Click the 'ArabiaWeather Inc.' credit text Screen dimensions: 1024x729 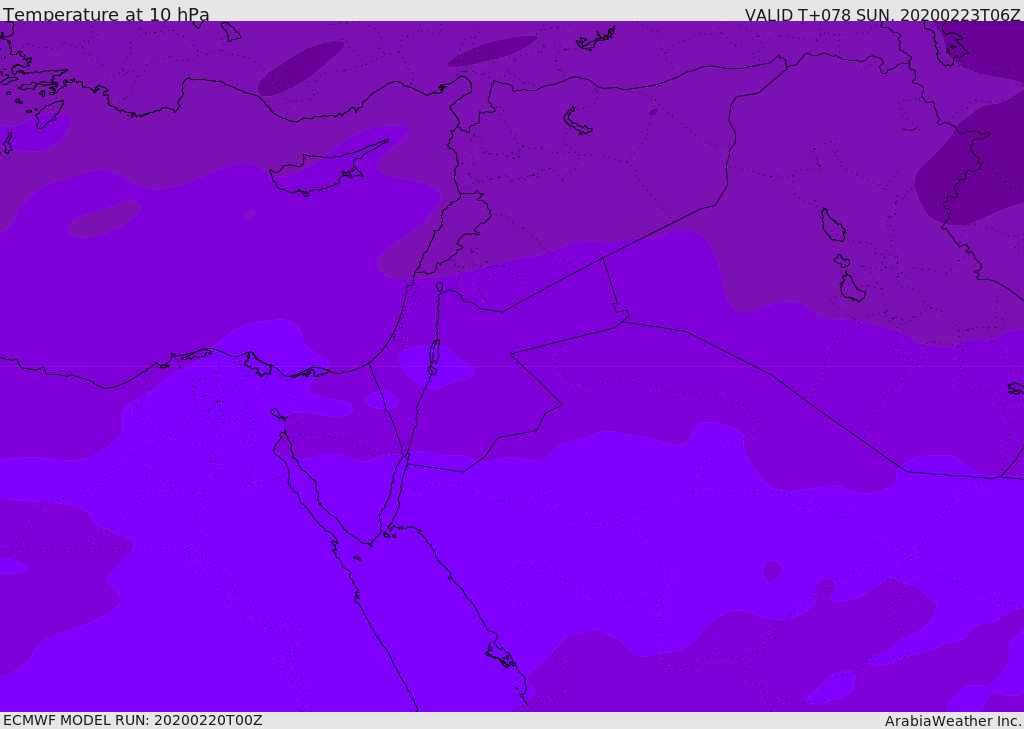click(953, 721)
